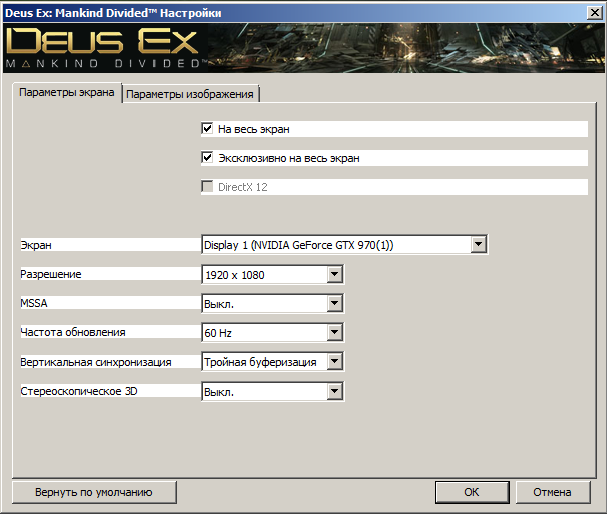This screenshot has width=607, height=514.
Task: Close the settings window with X
Action: [x=595, y=13]
